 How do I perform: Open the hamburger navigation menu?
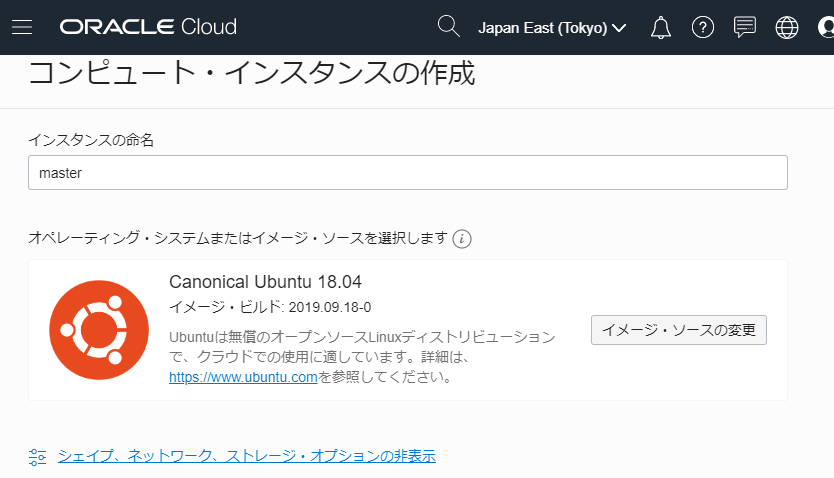(22, 27)
